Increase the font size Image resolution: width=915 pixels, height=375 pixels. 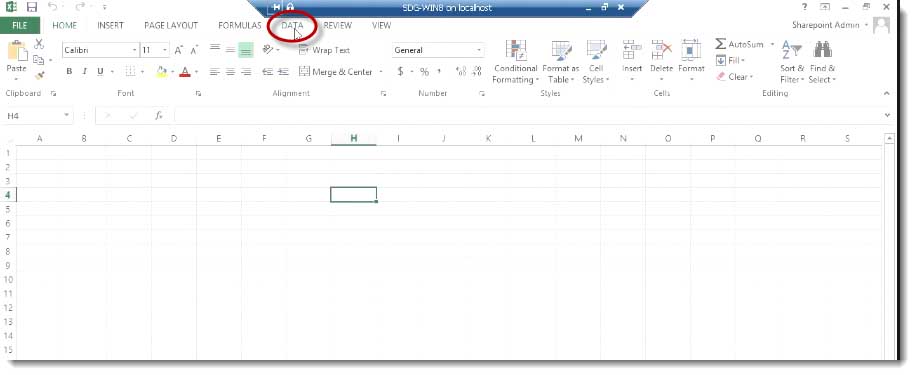click(179, 50)
